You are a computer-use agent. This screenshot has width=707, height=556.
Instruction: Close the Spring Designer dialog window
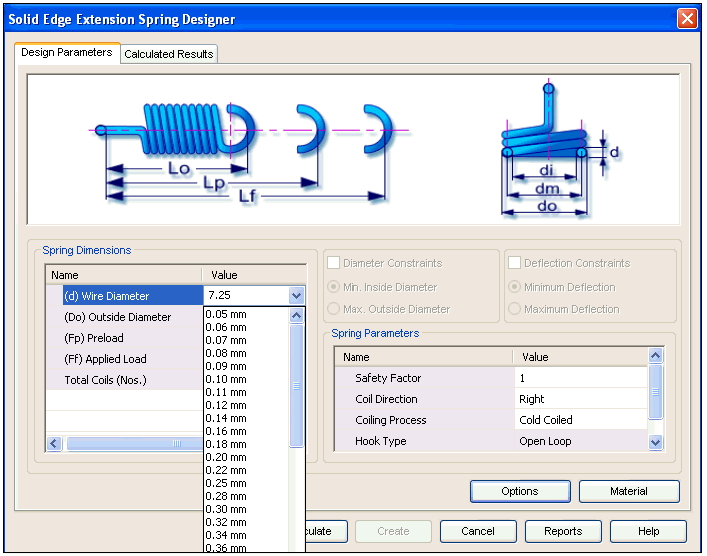pyautogui.click(x=687, y=19)
